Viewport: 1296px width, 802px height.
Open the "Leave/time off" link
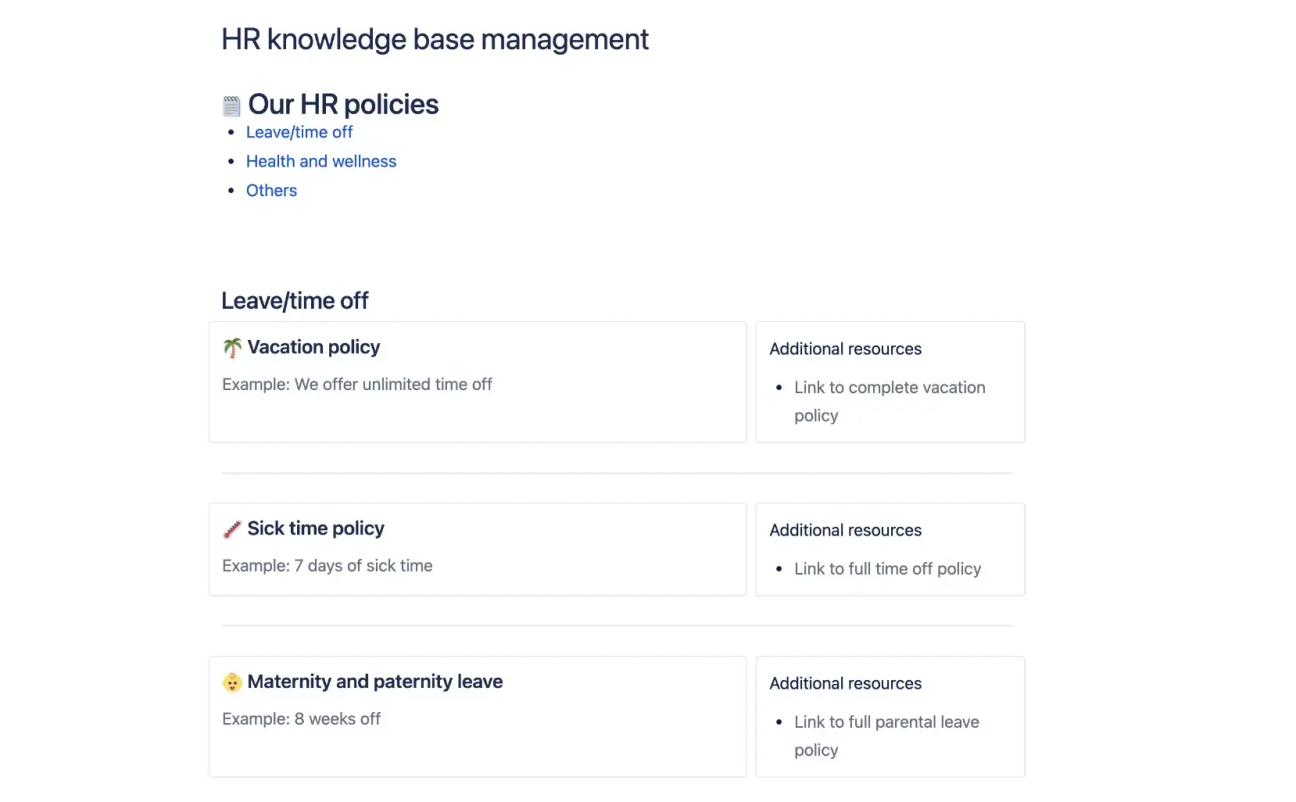click(x=299, y=132)
